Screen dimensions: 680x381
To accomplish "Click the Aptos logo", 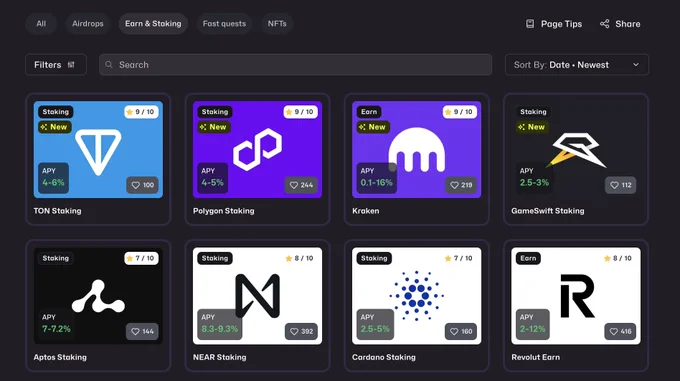I will tap(98, 296).
